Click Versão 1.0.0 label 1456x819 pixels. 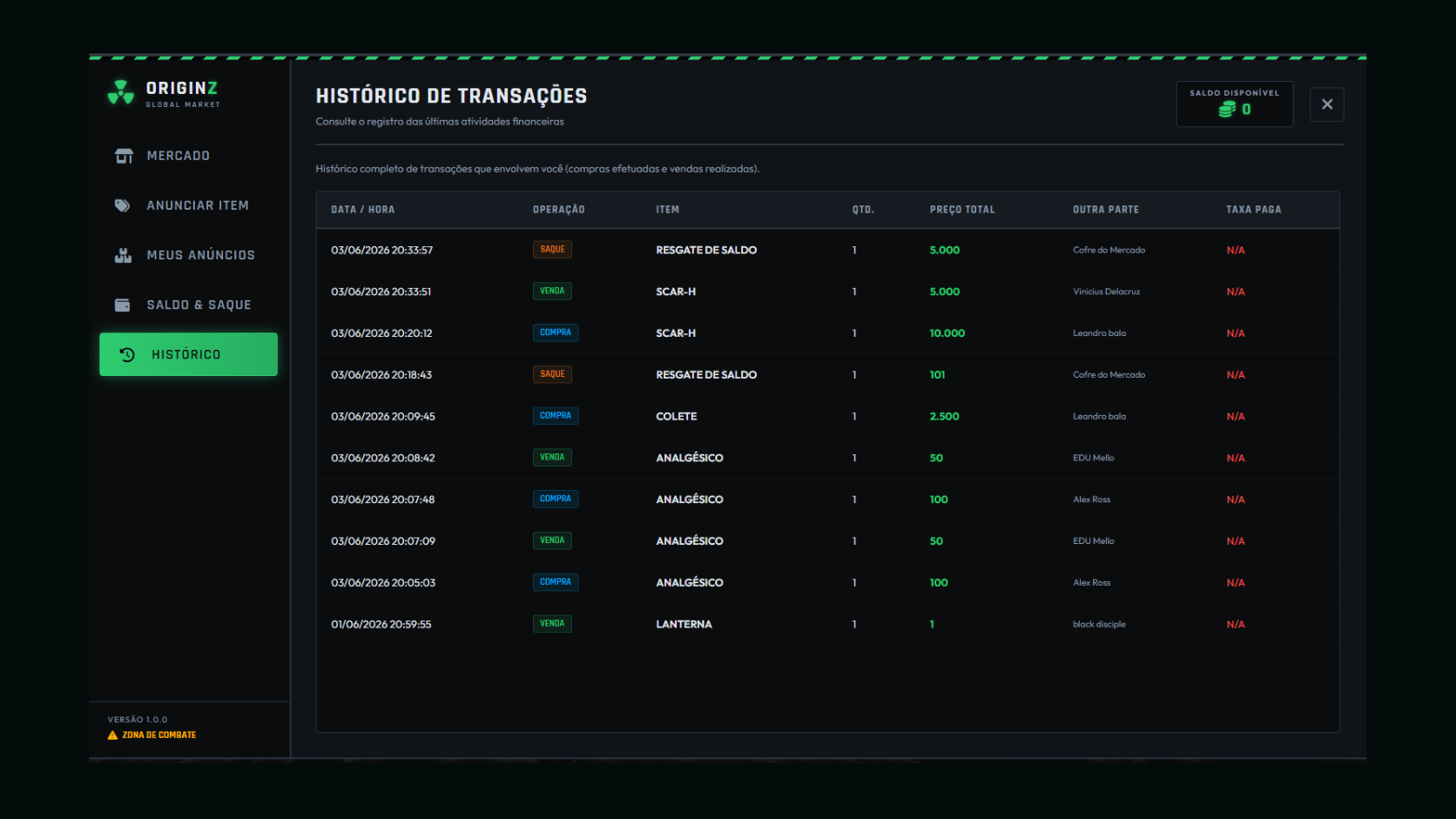click(138, 720)
